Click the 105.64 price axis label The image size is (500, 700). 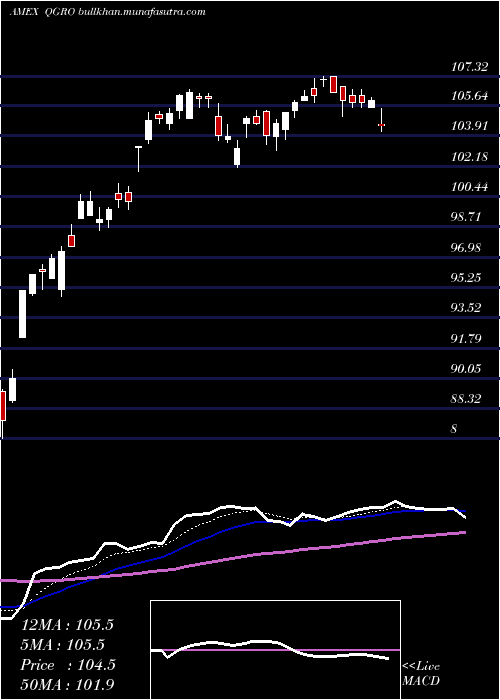(x=469, y=96)
